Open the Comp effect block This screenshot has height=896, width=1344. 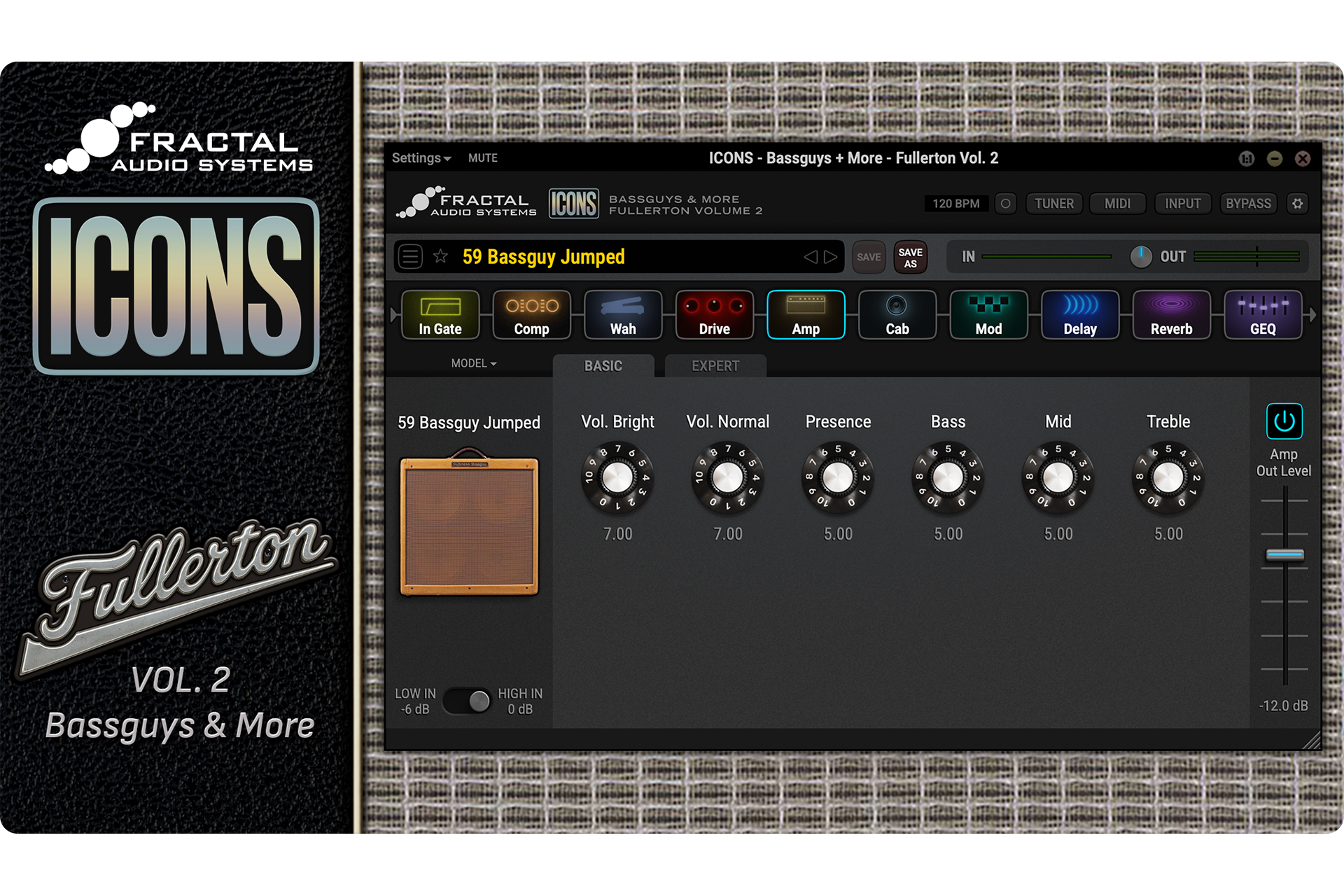pyautogui.click(x=531, y=315)
